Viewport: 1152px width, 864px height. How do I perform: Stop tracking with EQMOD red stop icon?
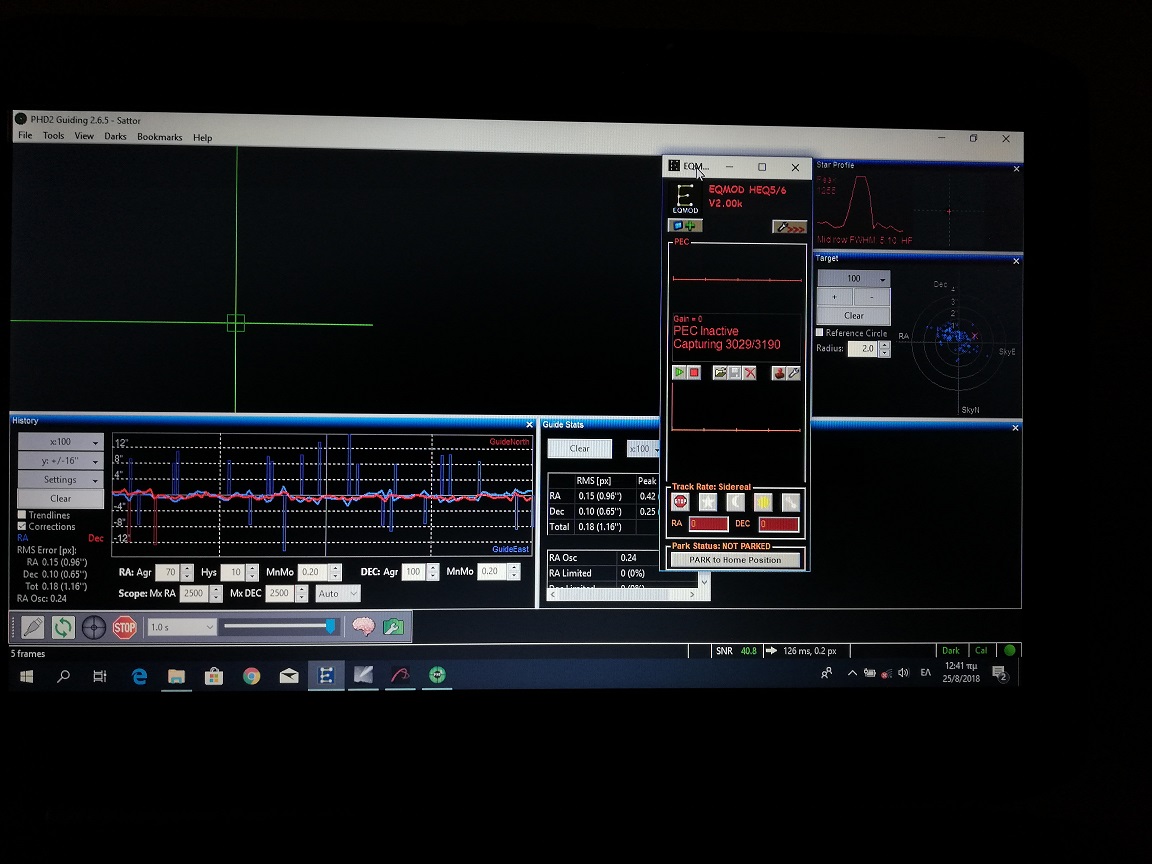coord(680,502)
